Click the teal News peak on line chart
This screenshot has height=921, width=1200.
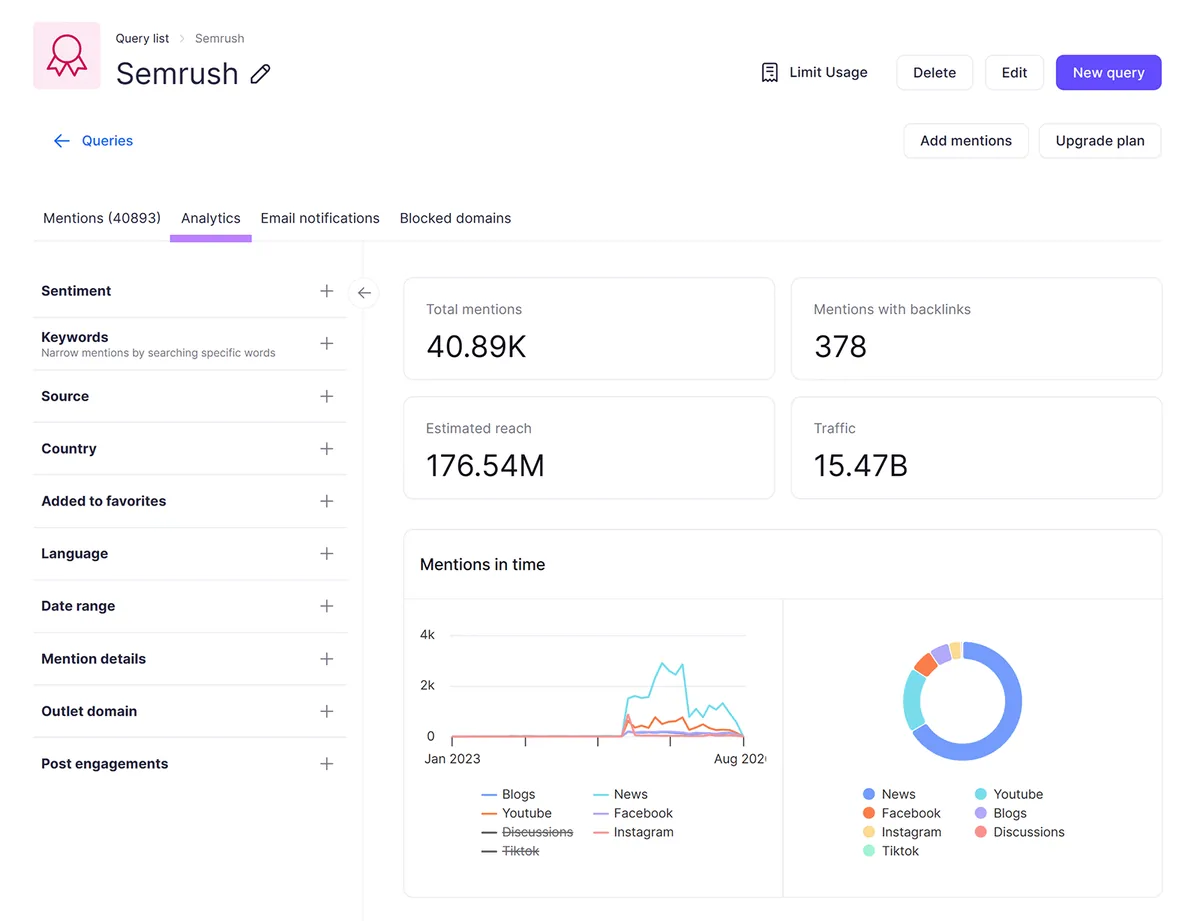662,663
